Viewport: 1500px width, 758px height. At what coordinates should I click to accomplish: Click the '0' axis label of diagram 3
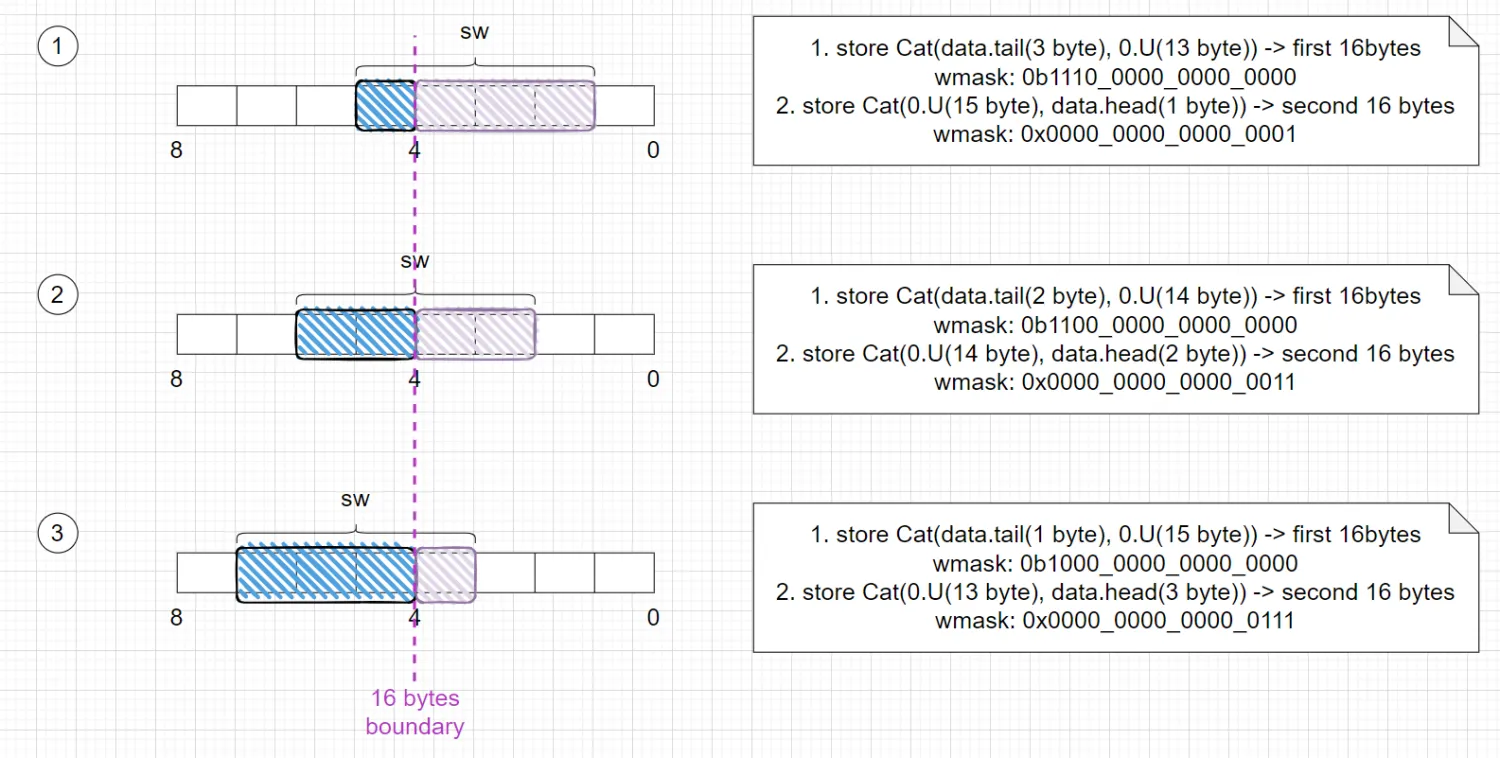point(653,618)
